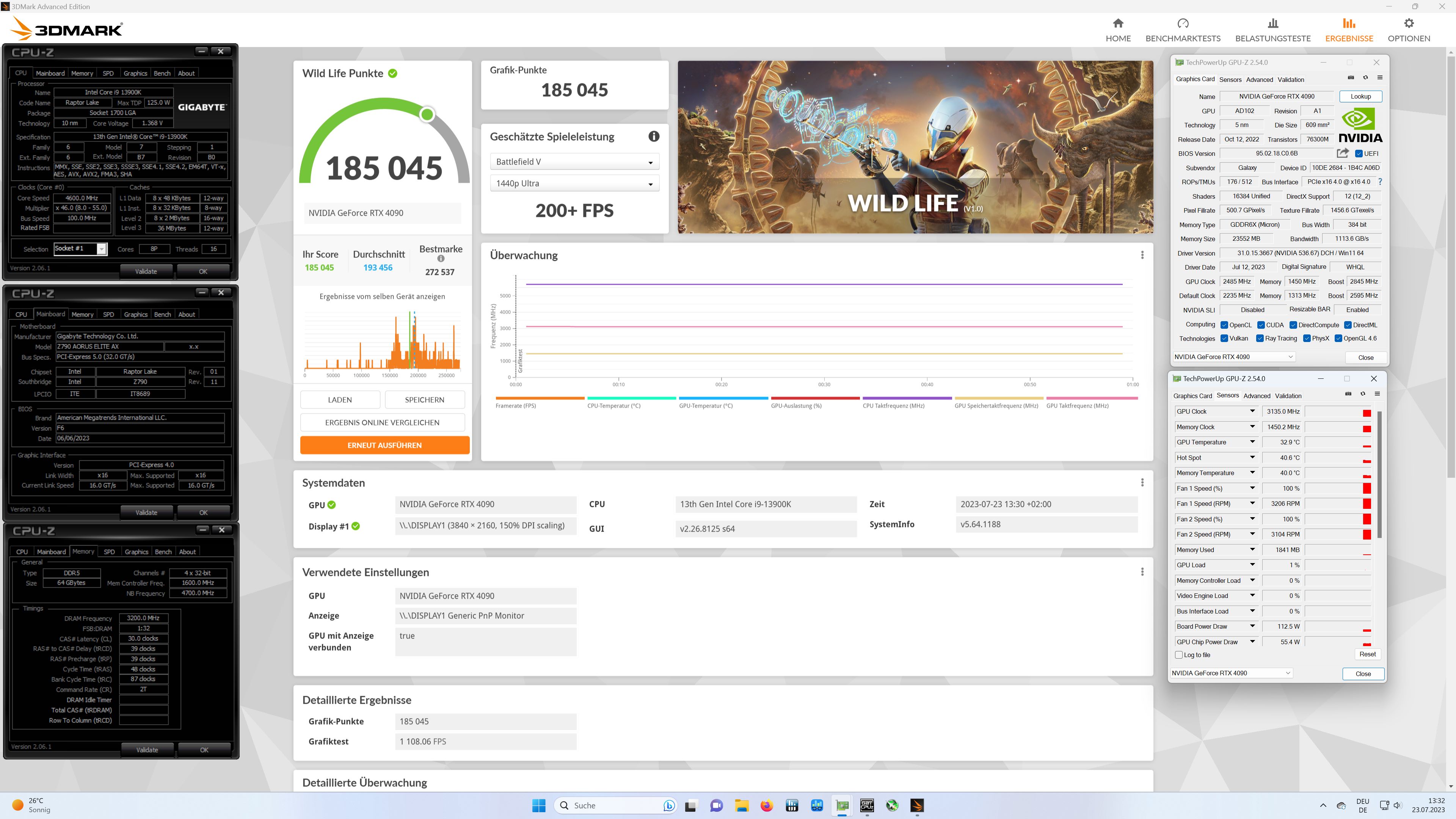Refresh GPU-Z Graphics Card window
Viewport: 1456px width, 819px height.
click(x=1365, y=77)
